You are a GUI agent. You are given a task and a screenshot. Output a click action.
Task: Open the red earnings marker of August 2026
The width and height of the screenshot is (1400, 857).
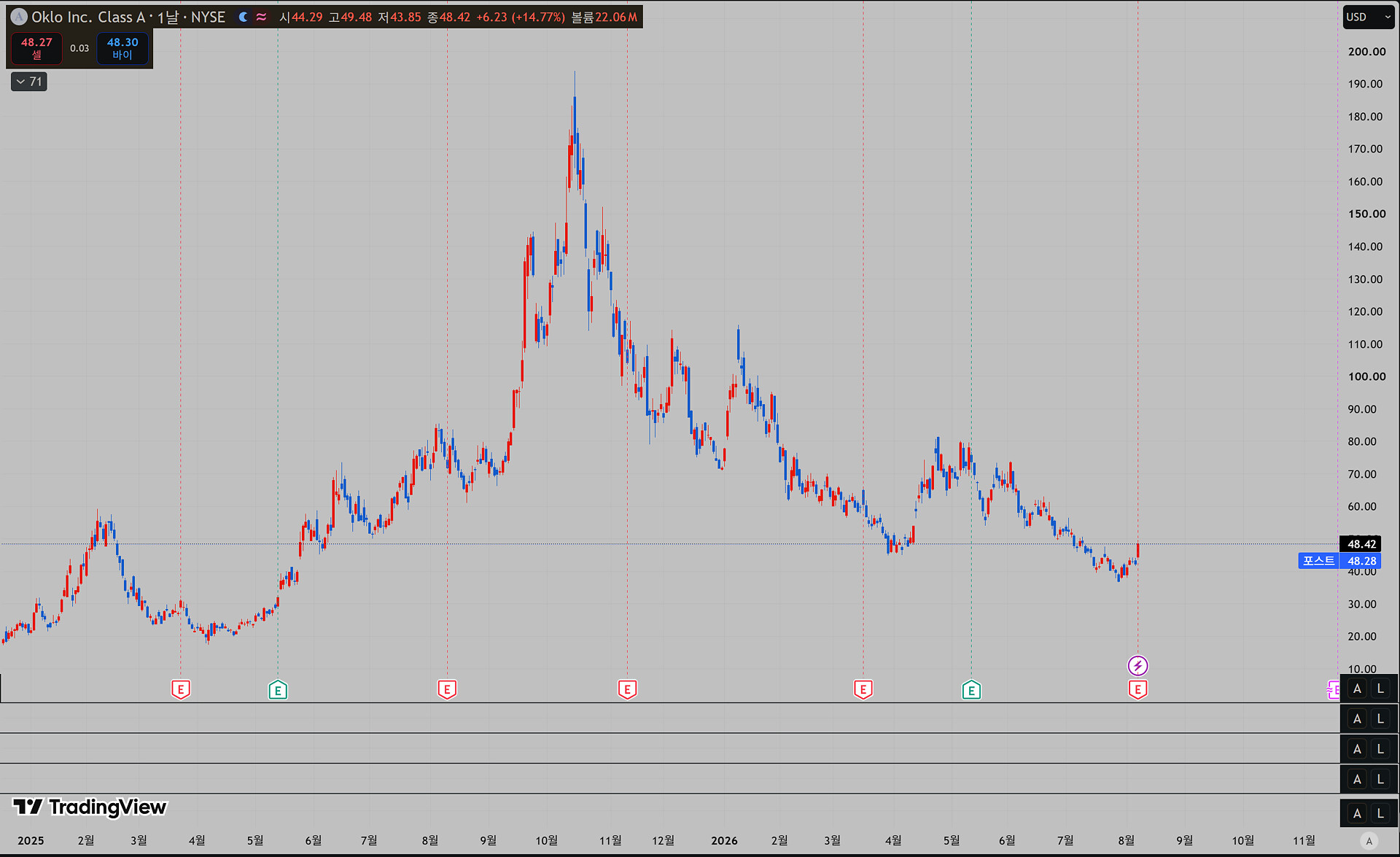(x=1137, y=689)
